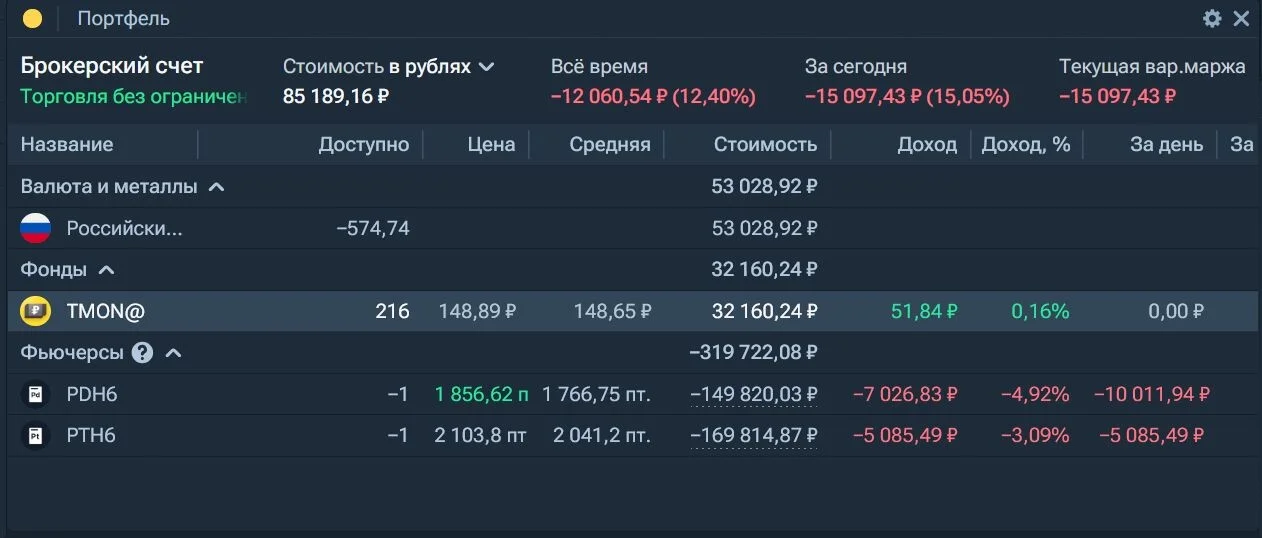This screenshot has width=1262, height=538.
Task: Collapse the 'Фьючерсы' section
Action: (174, 353)
